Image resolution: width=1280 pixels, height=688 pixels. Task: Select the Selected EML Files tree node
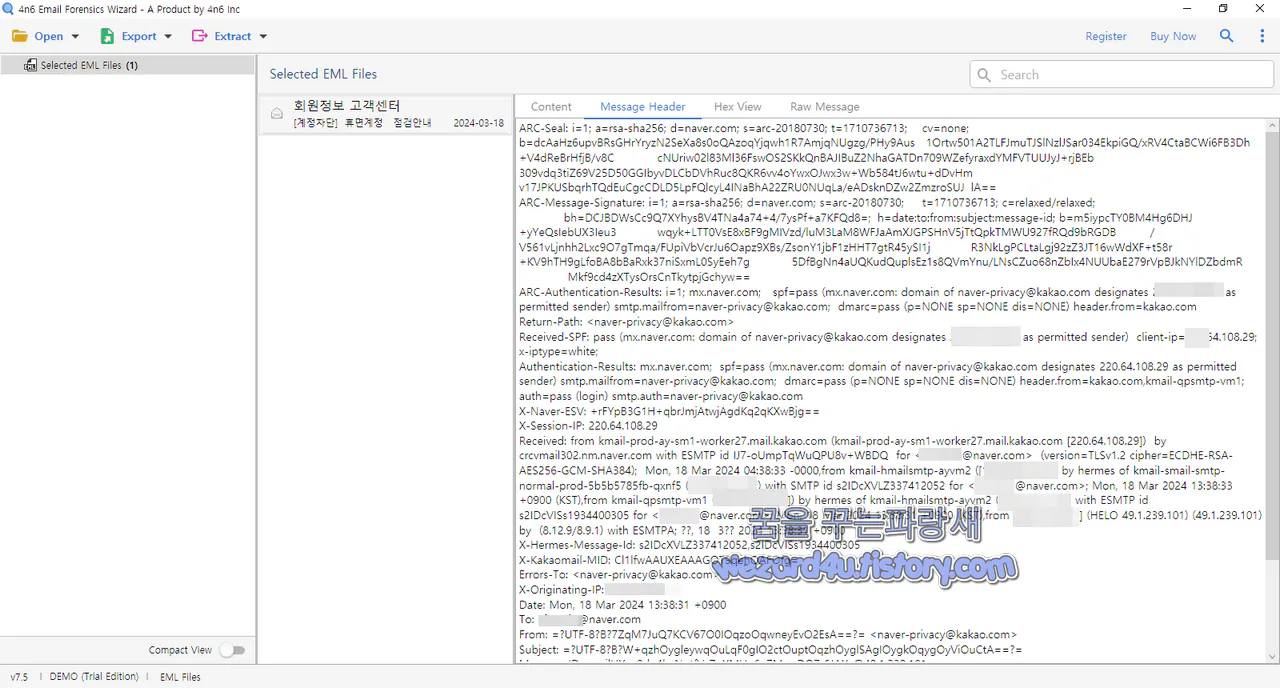127,65
